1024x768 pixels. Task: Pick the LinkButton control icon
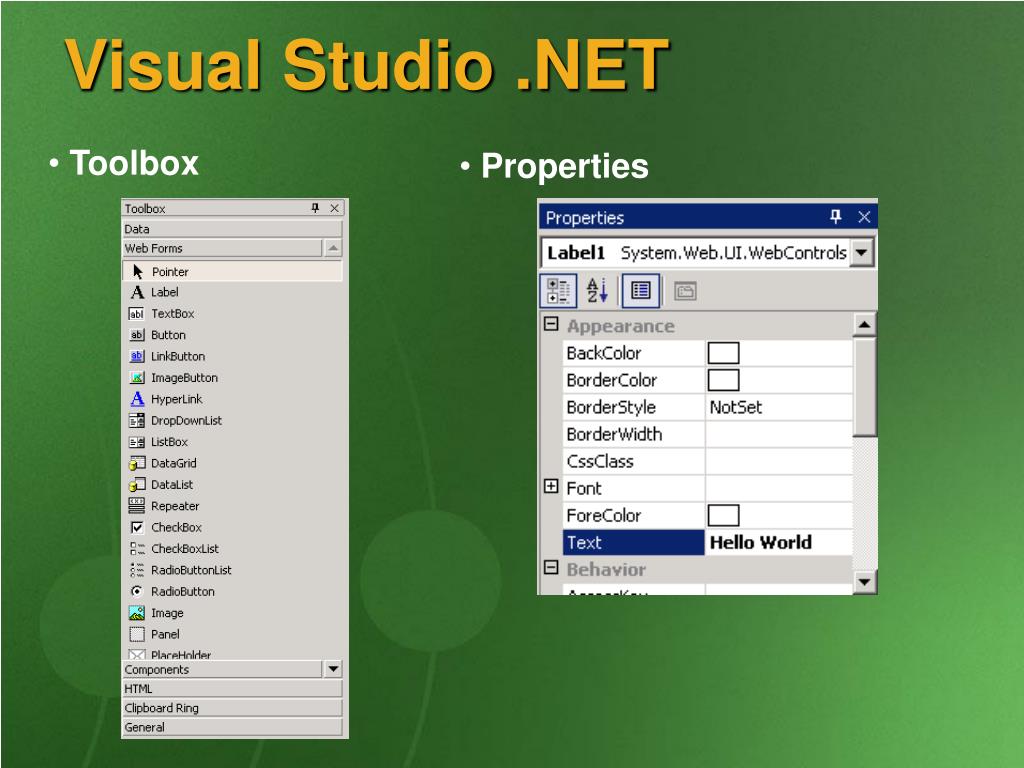136,356
